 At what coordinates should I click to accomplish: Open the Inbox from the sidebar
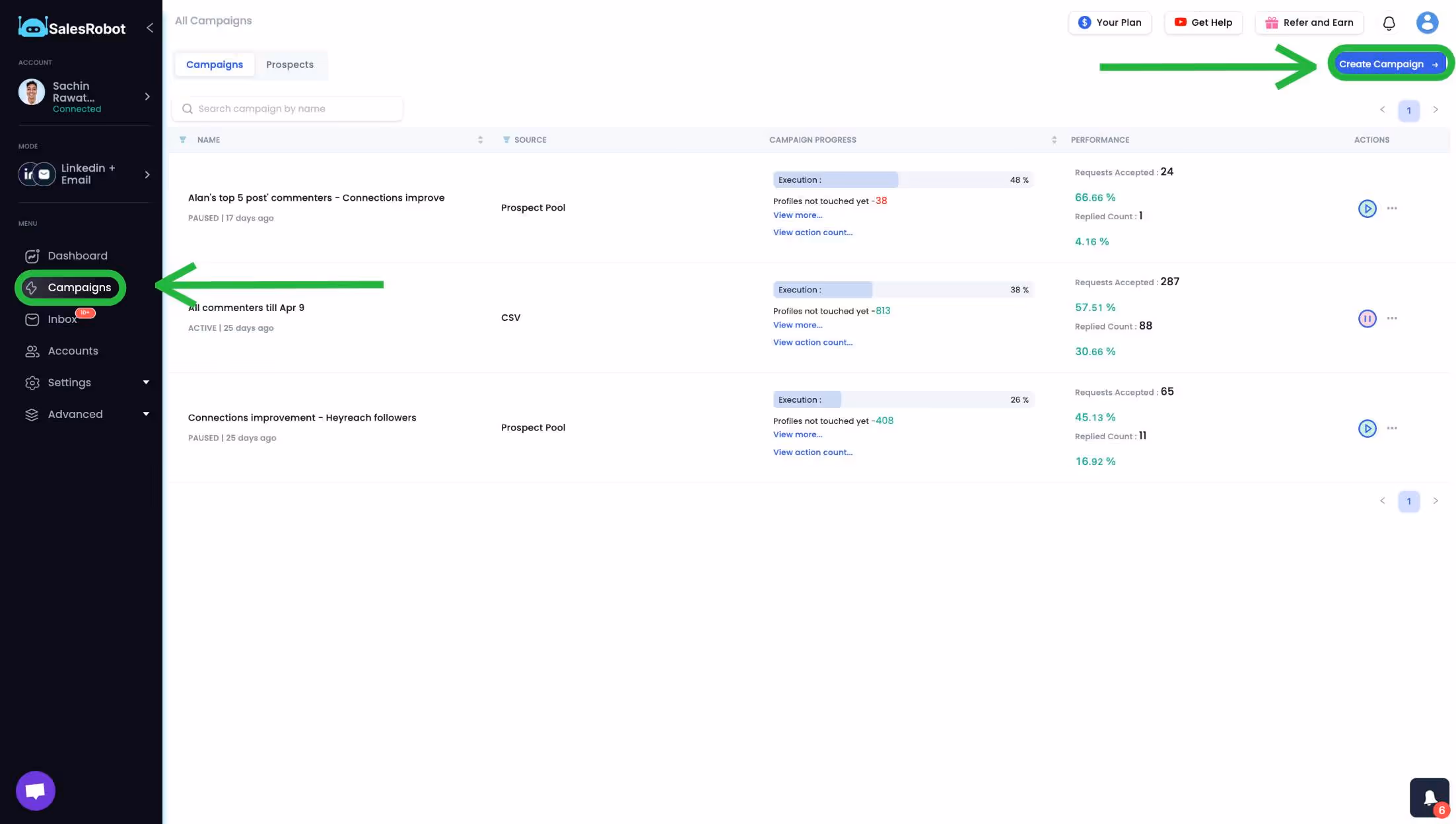point(62,320)
